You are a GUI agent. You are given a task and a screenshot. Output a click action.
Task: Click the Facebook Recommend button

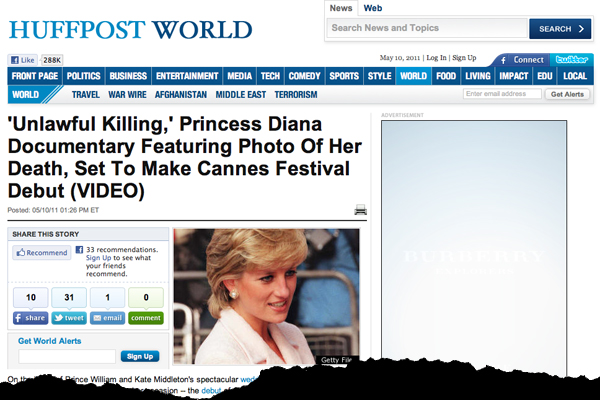click(x=42, y=253)
